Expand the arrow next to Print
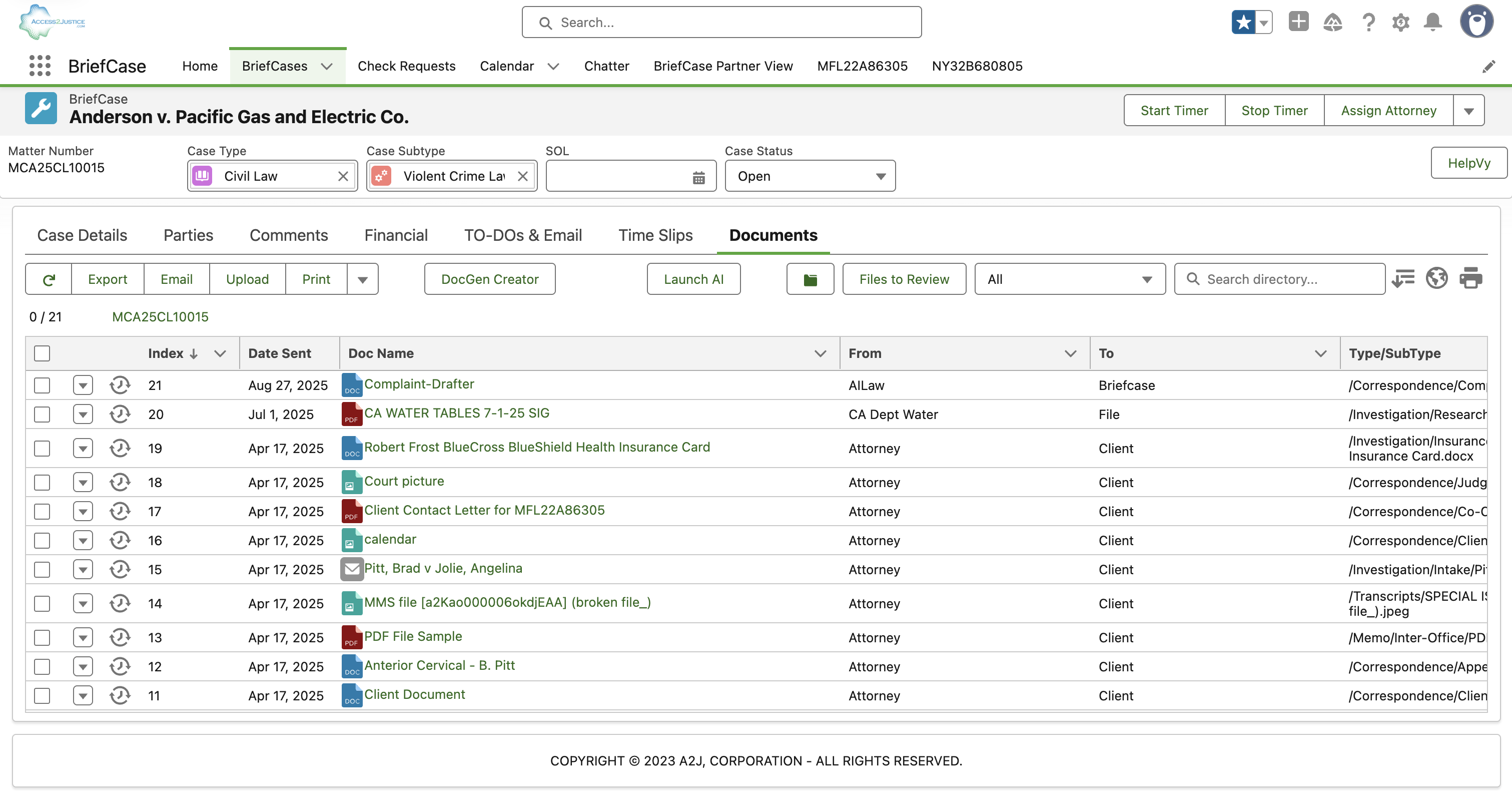This screenshot has height=807, width=1512. click(x=362, y=279)
